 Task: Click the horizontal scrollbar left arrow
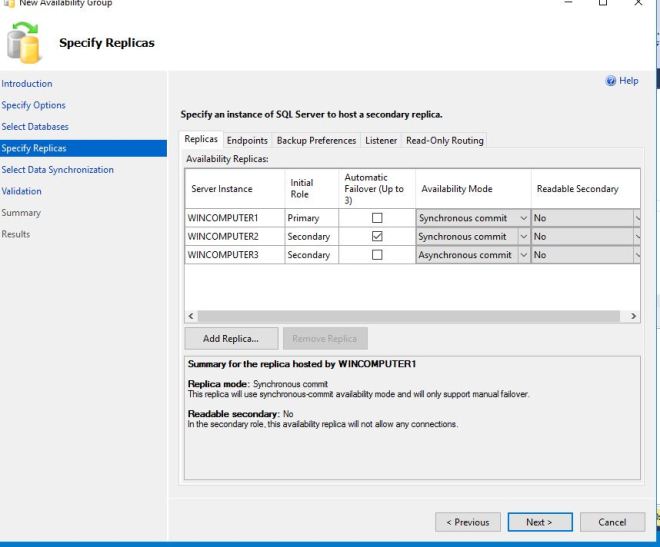[x=191, y=316]
